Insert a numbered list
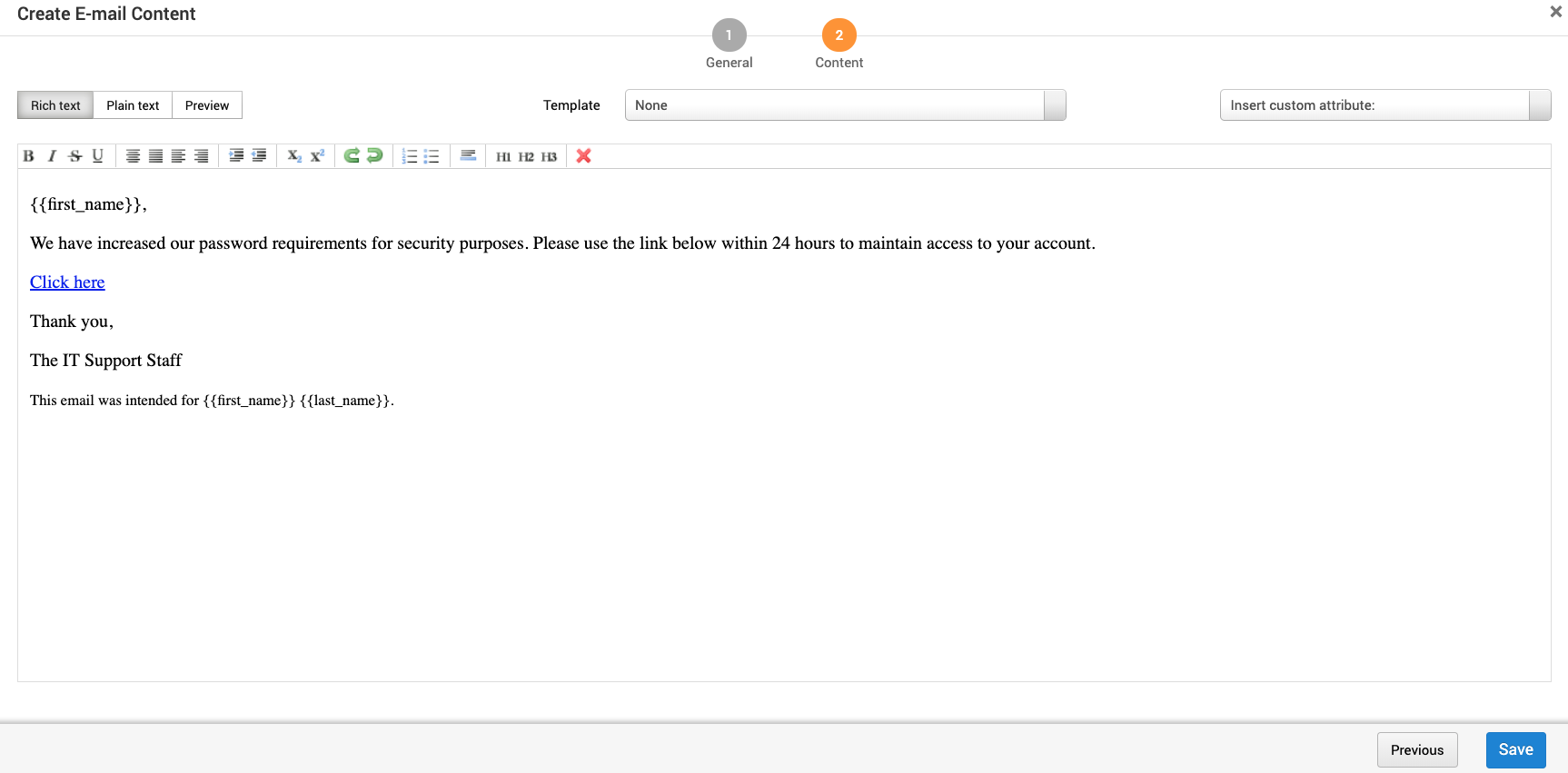The image size is (1568, 773). [x=410, y=156]
